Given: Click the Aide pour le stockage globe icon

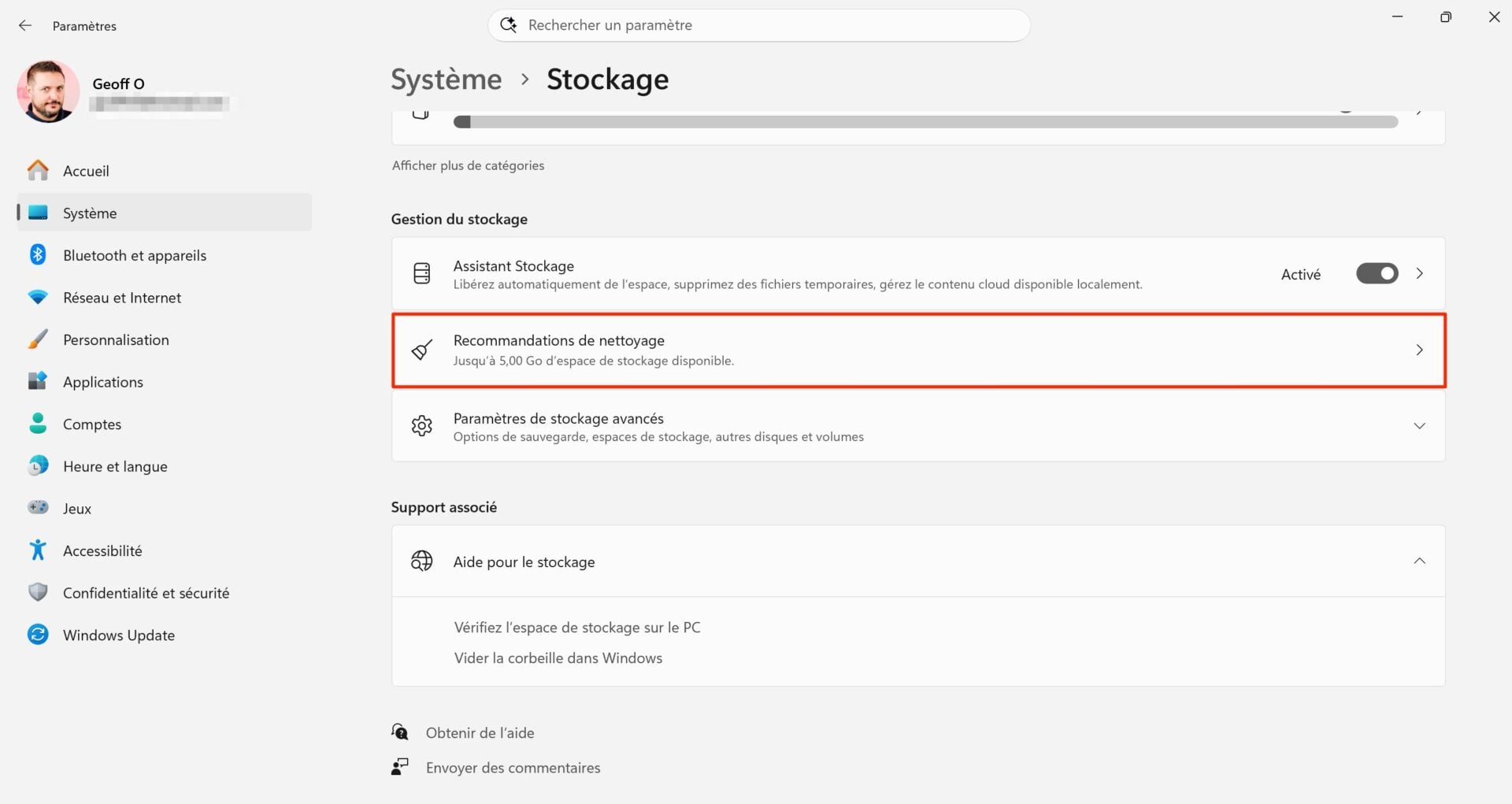Looking at the screenshot, I should point(422,561).
